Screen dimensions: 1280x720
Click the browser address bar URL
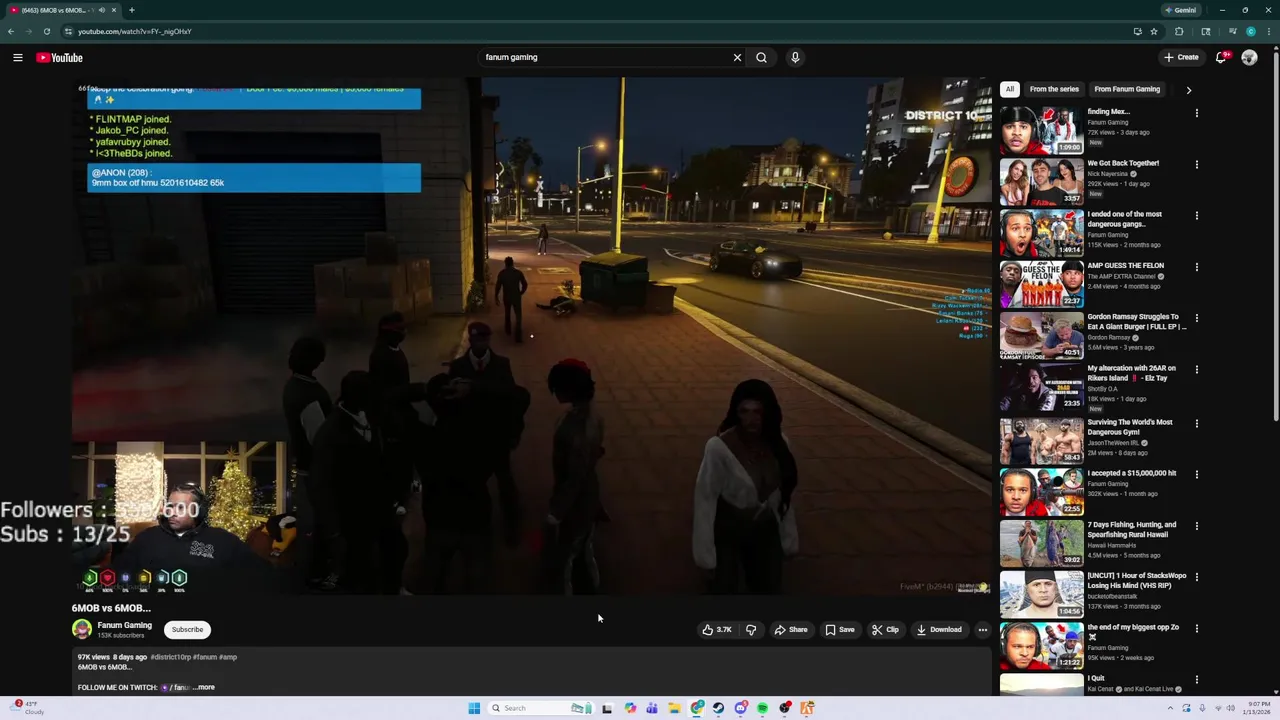(134, 31)
